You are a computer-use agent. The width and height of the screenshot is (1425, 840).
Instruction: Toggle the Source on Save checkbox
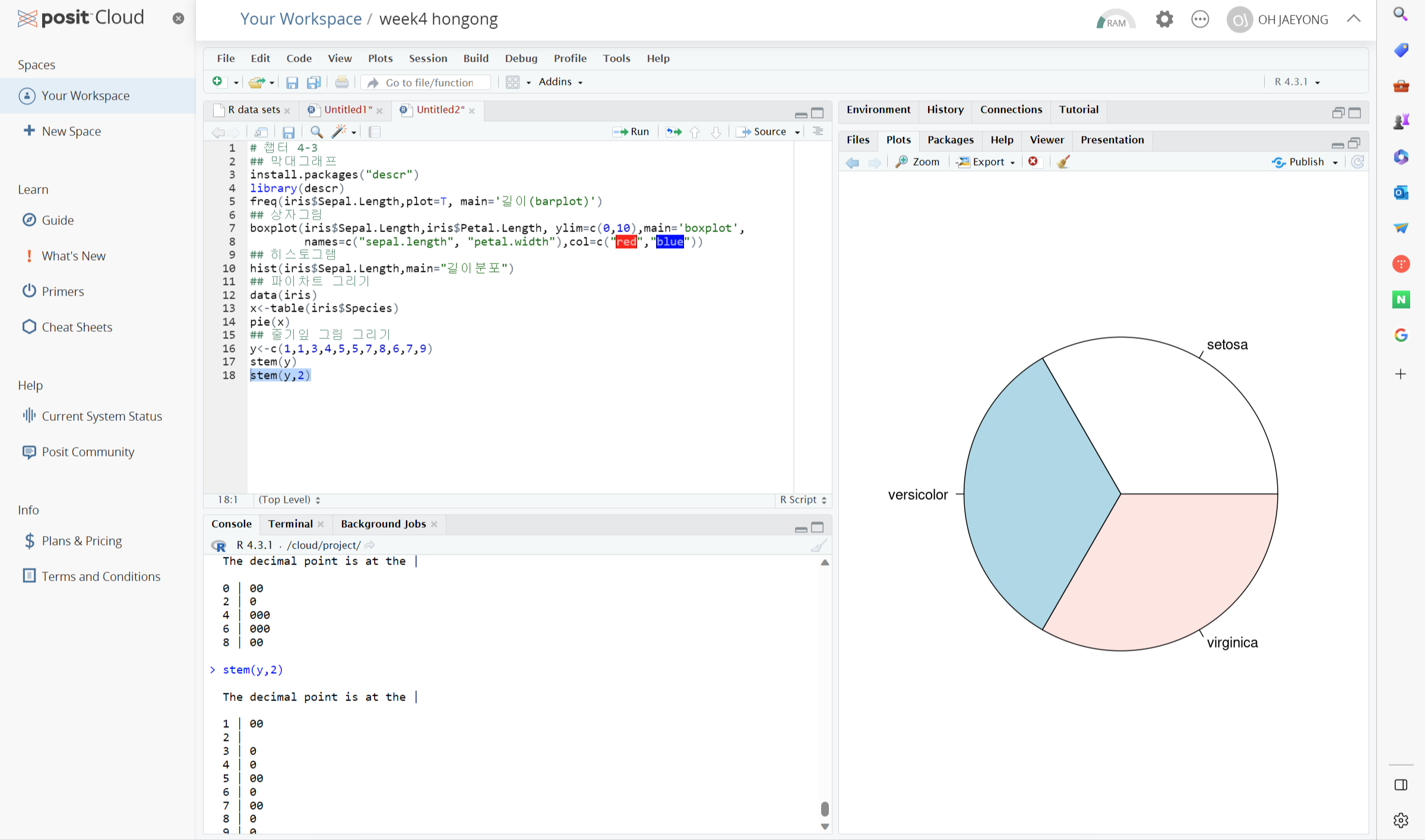coord(375,132)
